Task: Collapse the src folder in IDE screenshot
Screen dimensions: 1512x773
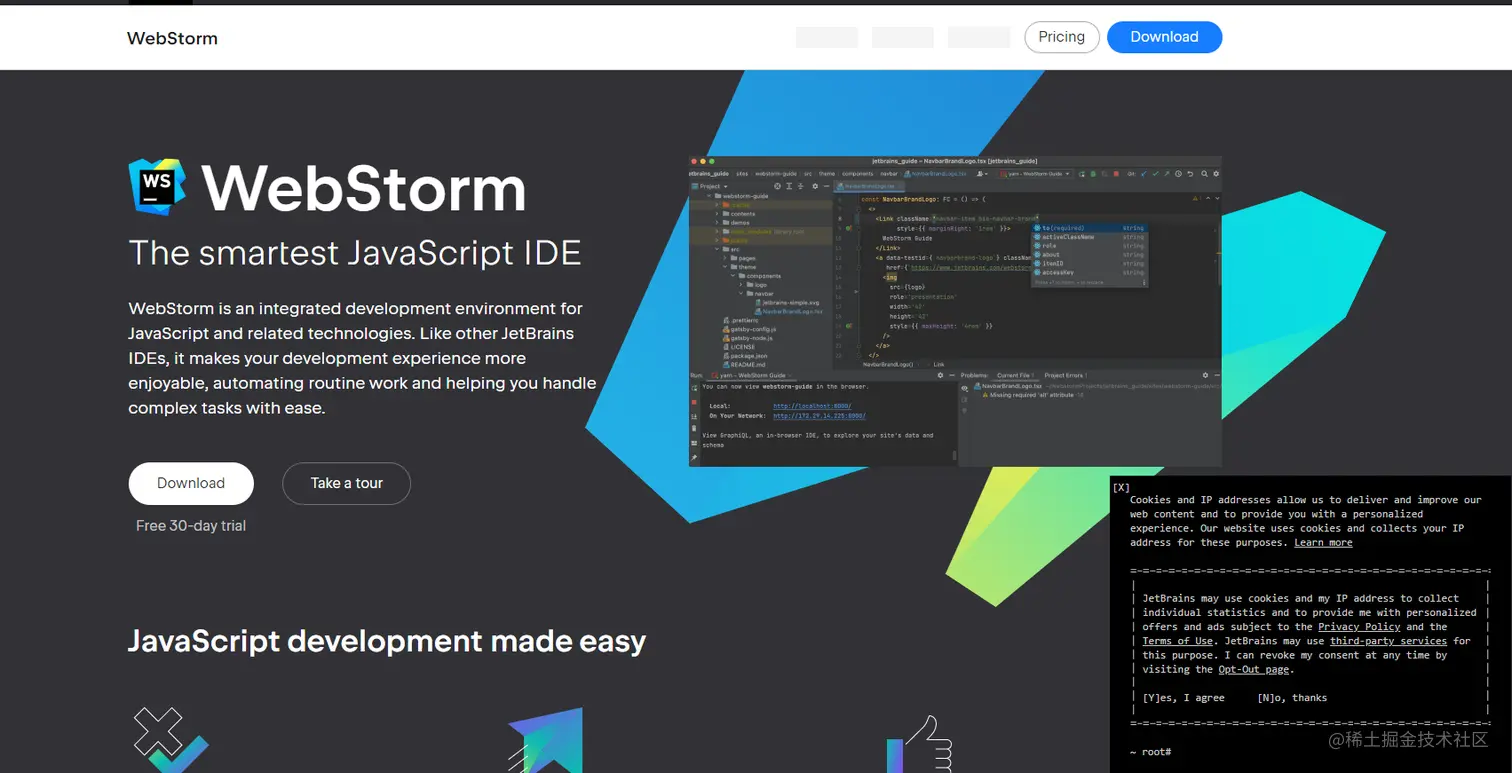Action: click(x=717, y=249)
